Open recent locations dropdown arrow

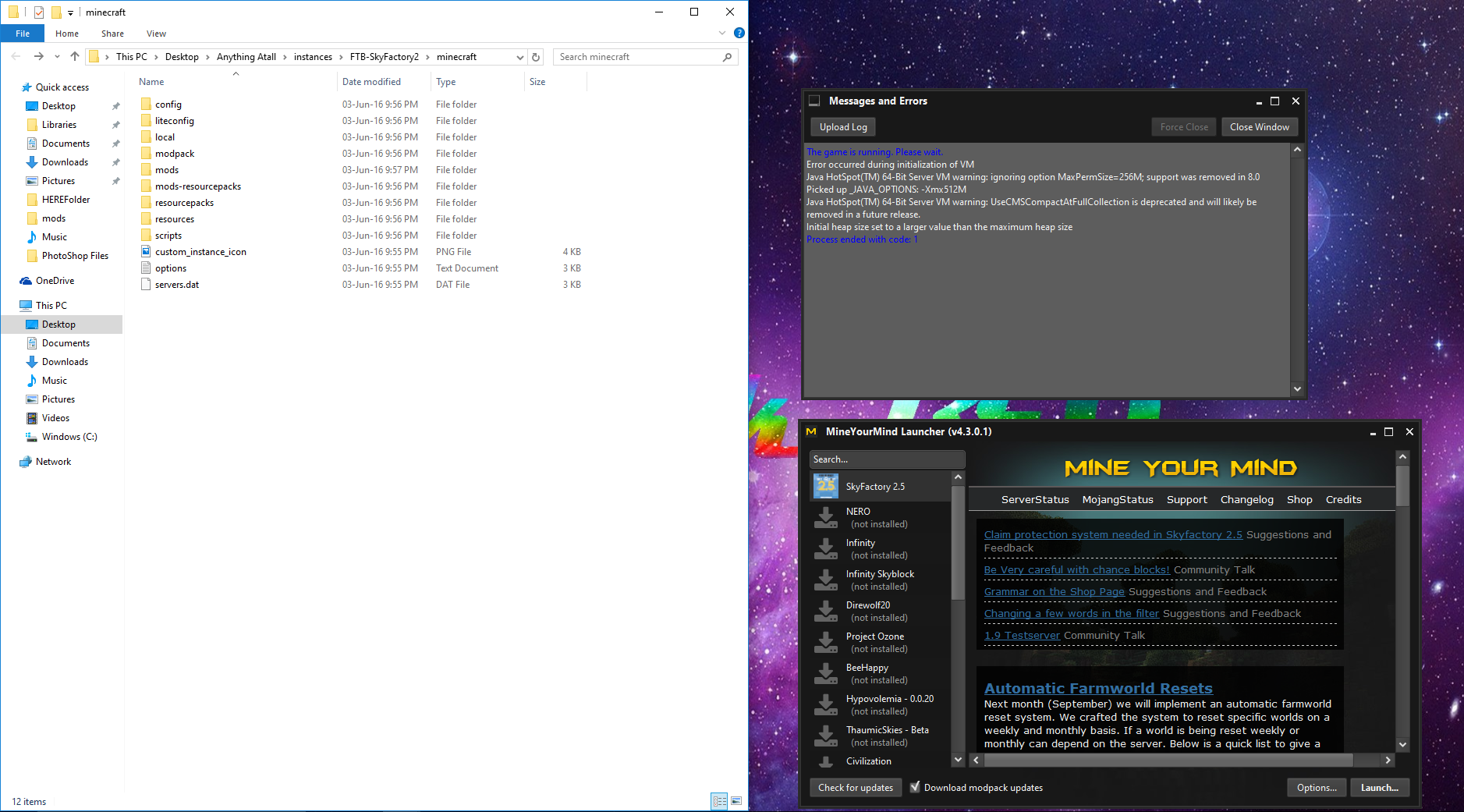pos(57,56)
